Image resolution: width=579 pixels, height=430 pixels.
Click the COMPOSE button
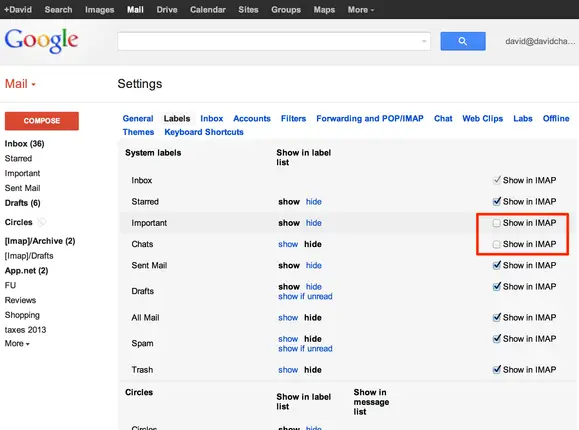(42, 121)
